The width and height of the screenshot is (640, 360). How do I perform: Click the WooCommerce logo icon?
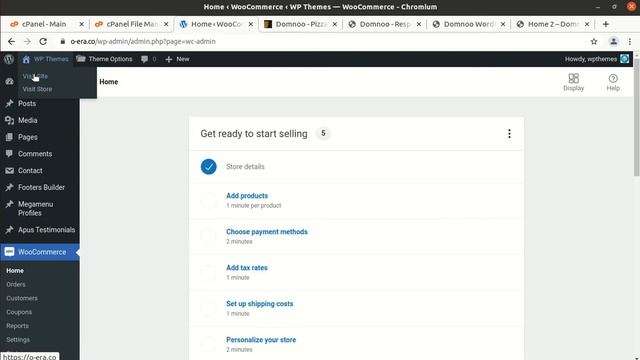pyautogui.click(x=9, y=252)
